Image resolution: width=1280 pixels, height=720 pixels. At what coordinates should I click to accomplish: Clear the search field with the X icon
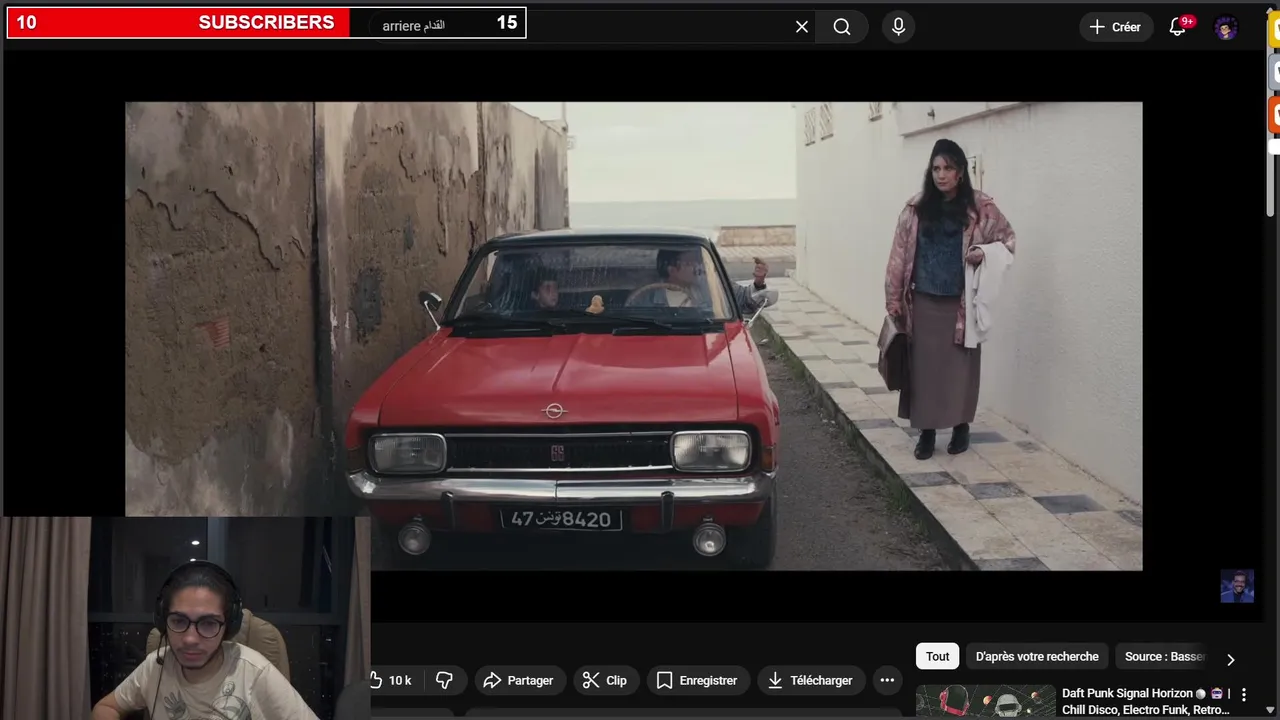[801, 27]
